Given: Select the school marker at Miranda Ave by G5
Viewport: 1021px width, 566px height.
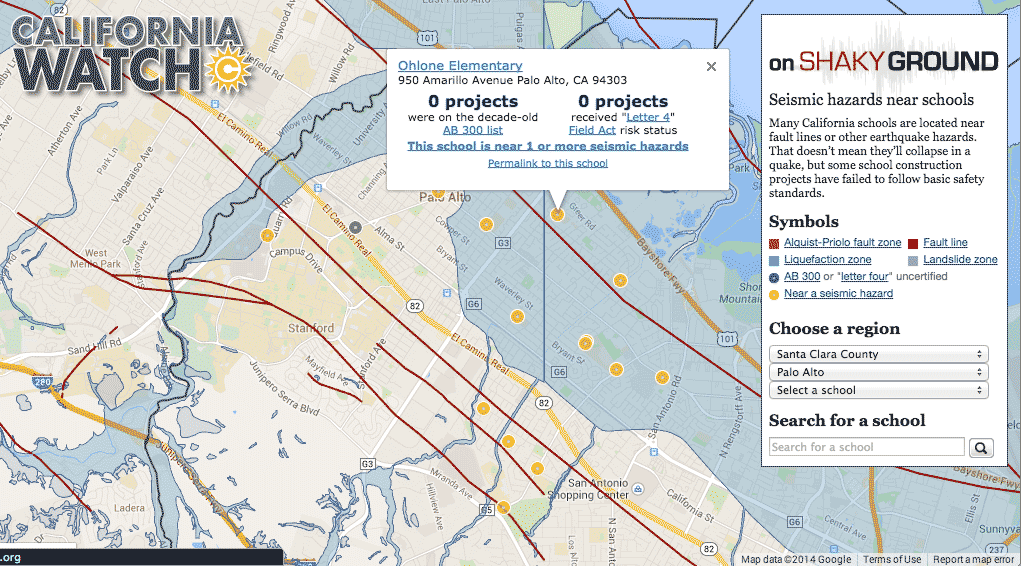Looking at the screenshot, I should [503, 507].
